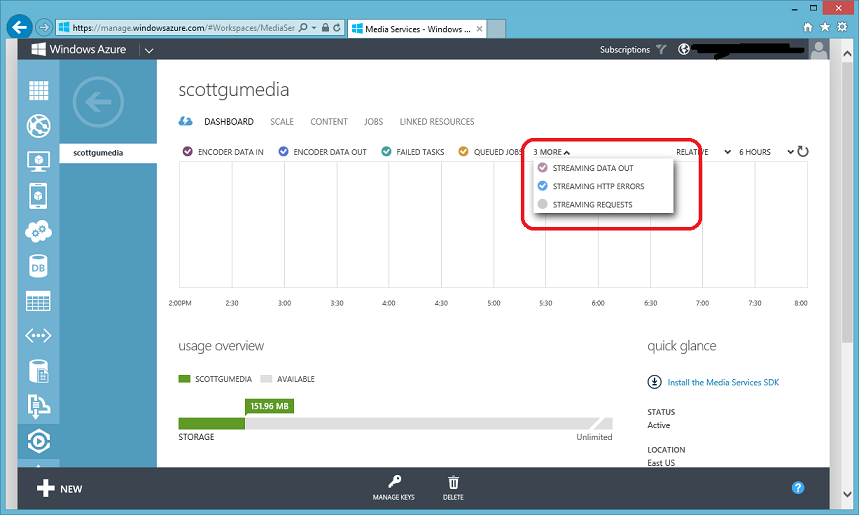This screenshot has width=859, height=515.
Task: Click the browser address bar URL
Action: pyautogui.click(x=184, y=28)
